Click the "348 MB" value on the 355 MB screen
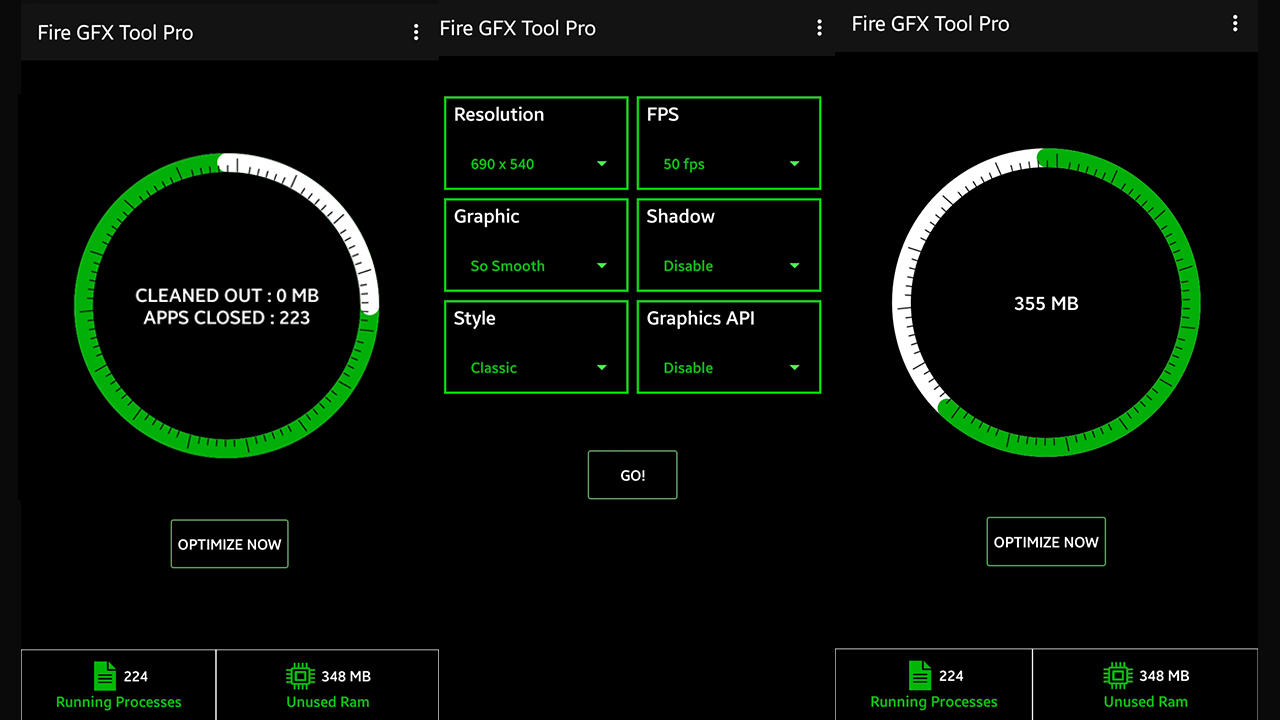 point(1164,676)
